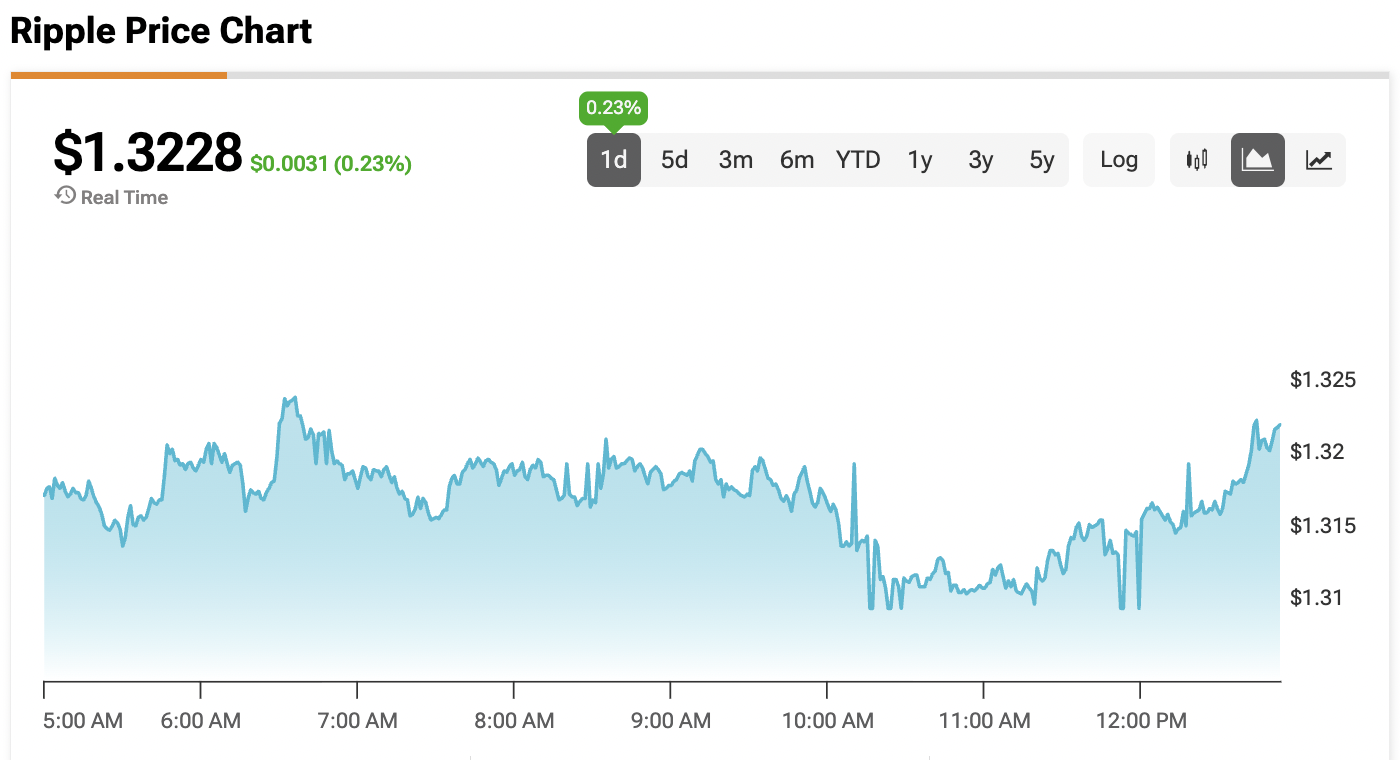Image resolution: width=1400 pixels, height=760 pixels.
Task: Click the $1.325 price axis label
Action: click(x=1322, y=380)
